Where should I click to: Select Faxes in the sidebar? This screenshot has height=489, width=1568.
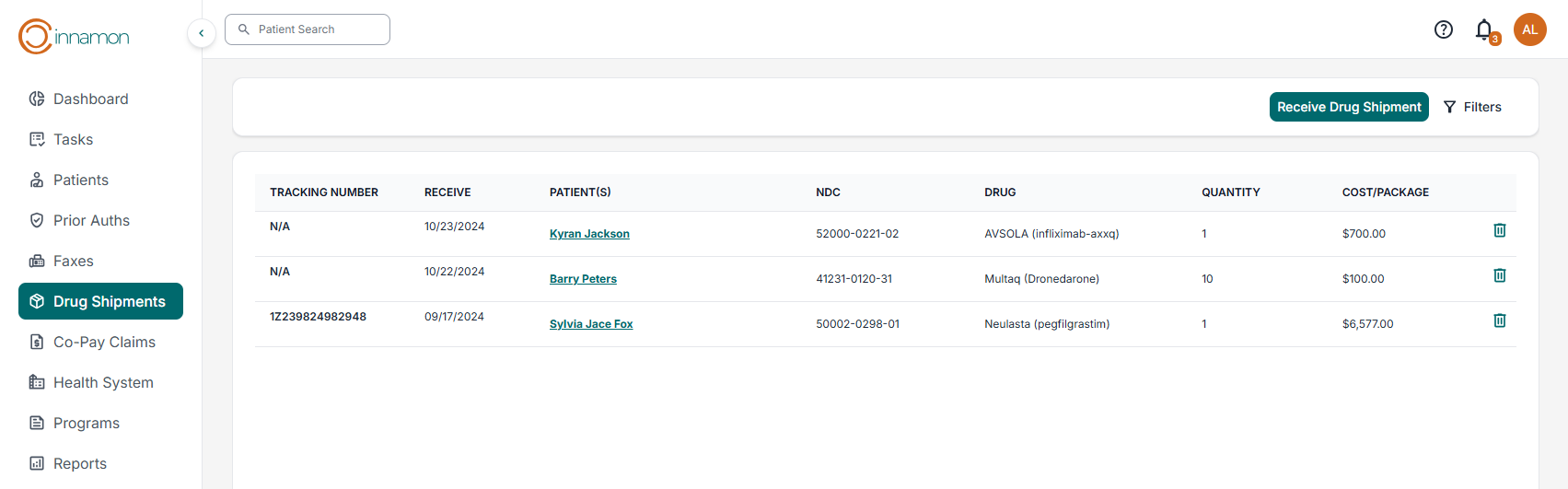tap(73, 261)
